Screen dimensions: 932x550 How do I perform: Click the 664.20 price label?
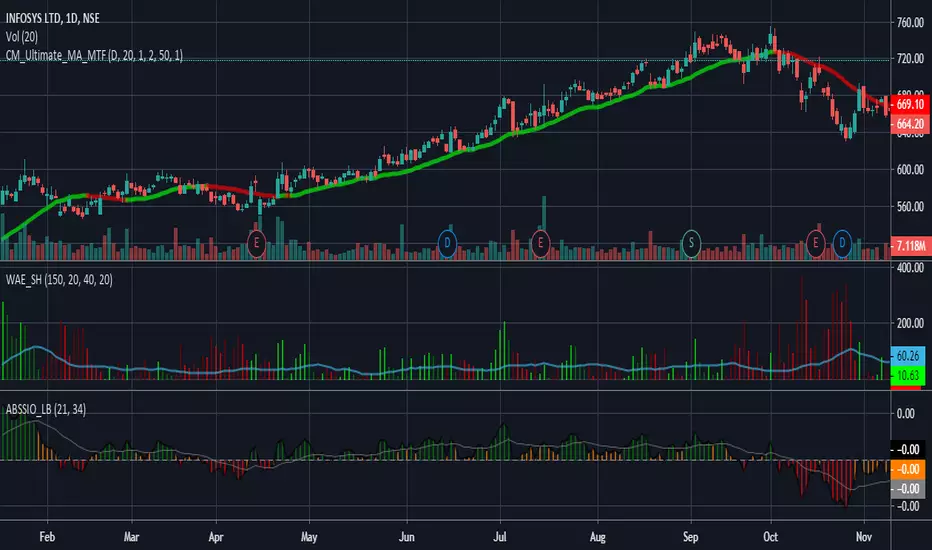click(x=910, y=124)
